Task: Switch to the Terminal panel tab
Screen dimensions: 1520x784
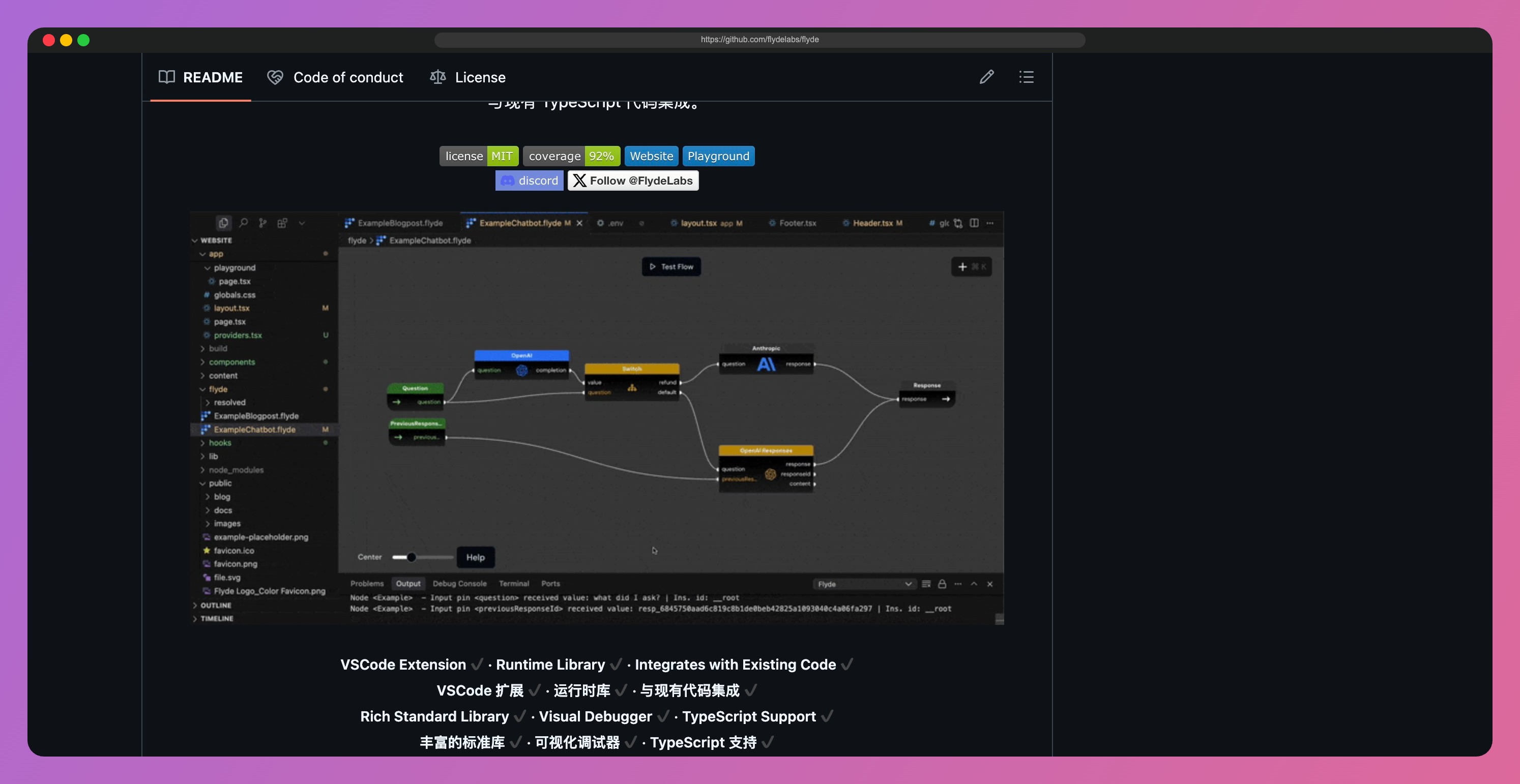Action: pos(514,584)
